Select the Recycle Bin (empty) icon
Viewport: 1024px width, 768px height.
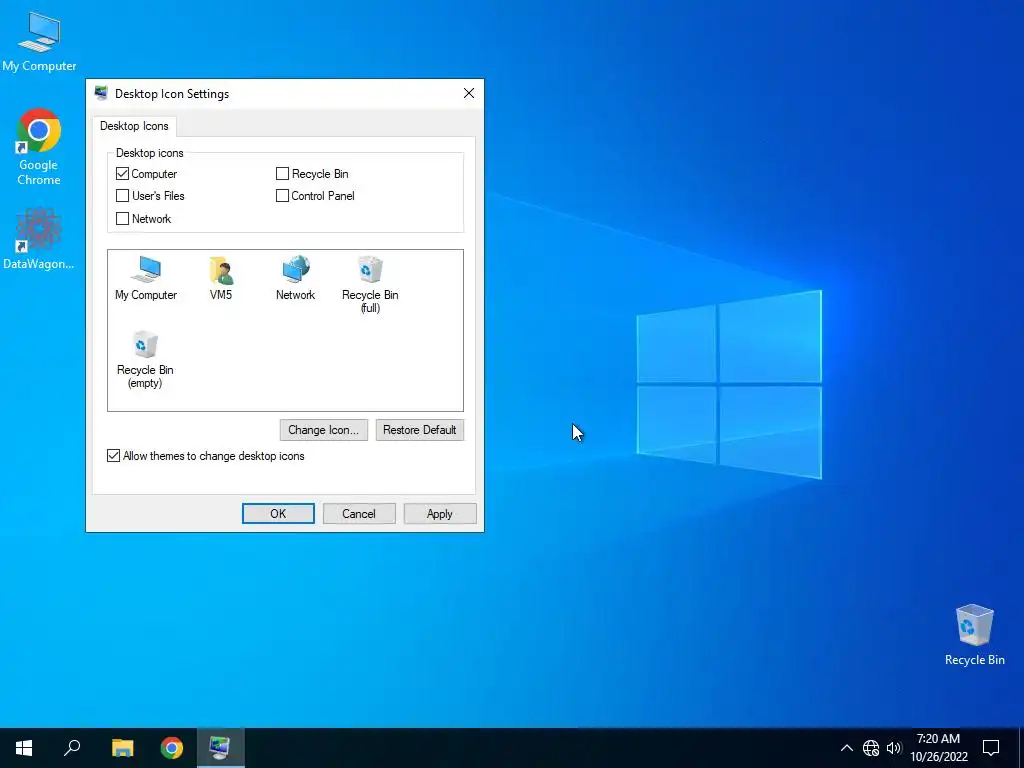coord(145,360)
